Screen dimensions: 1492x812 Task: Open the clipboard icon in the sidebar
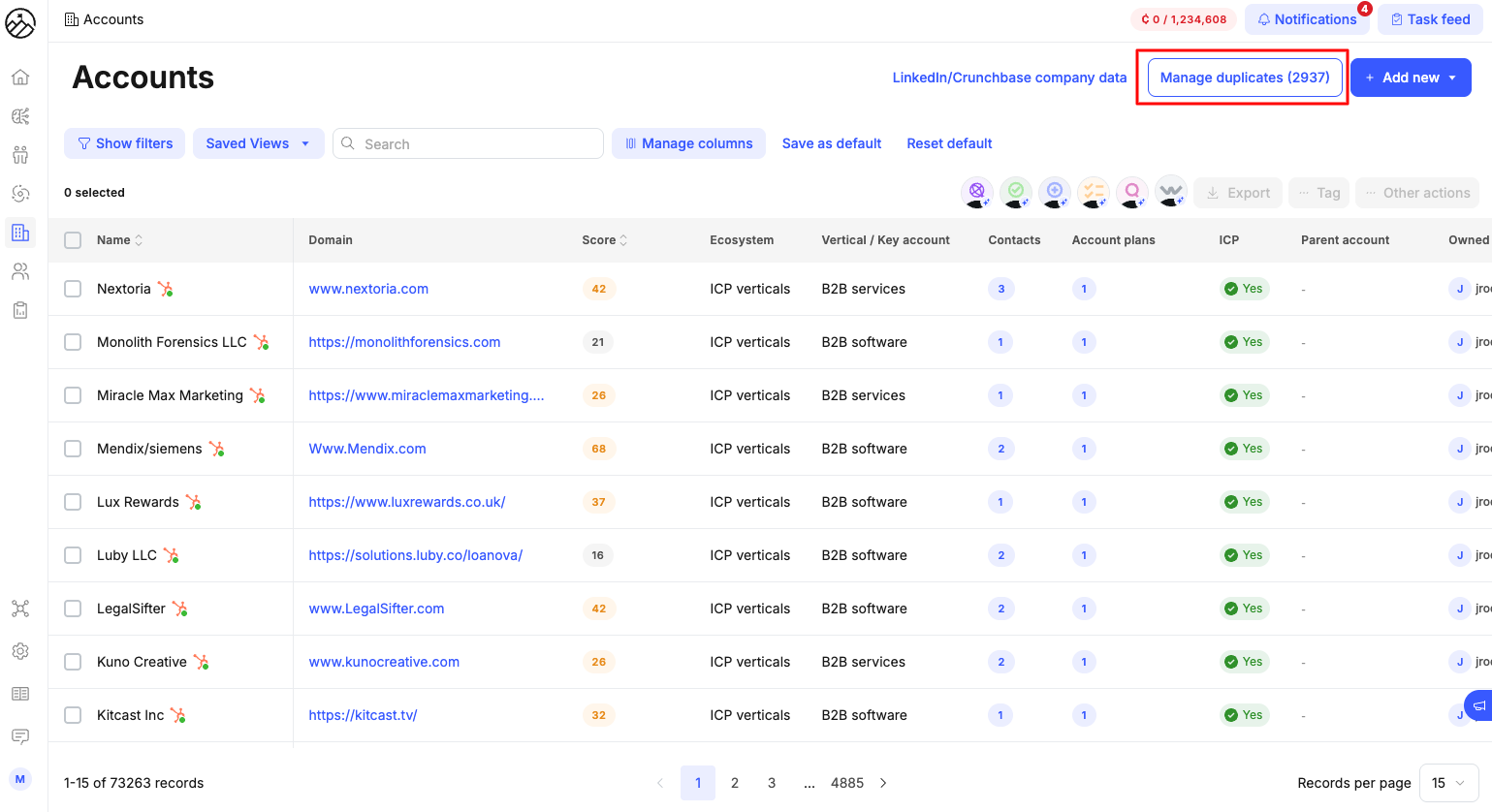[x=19, y=309]
